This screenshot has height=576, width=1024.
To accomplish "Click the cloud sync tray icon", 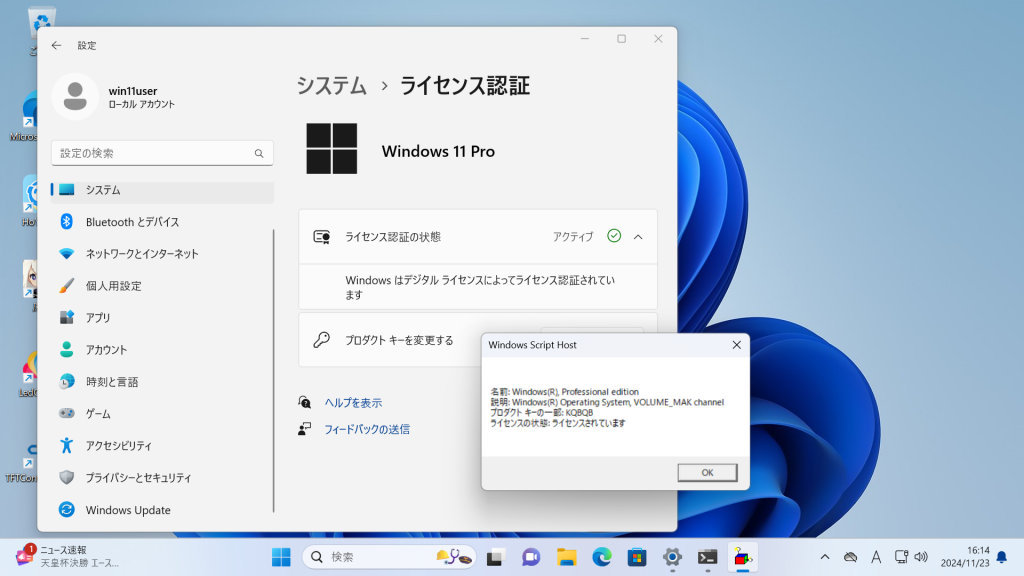I will click(850, 557).
